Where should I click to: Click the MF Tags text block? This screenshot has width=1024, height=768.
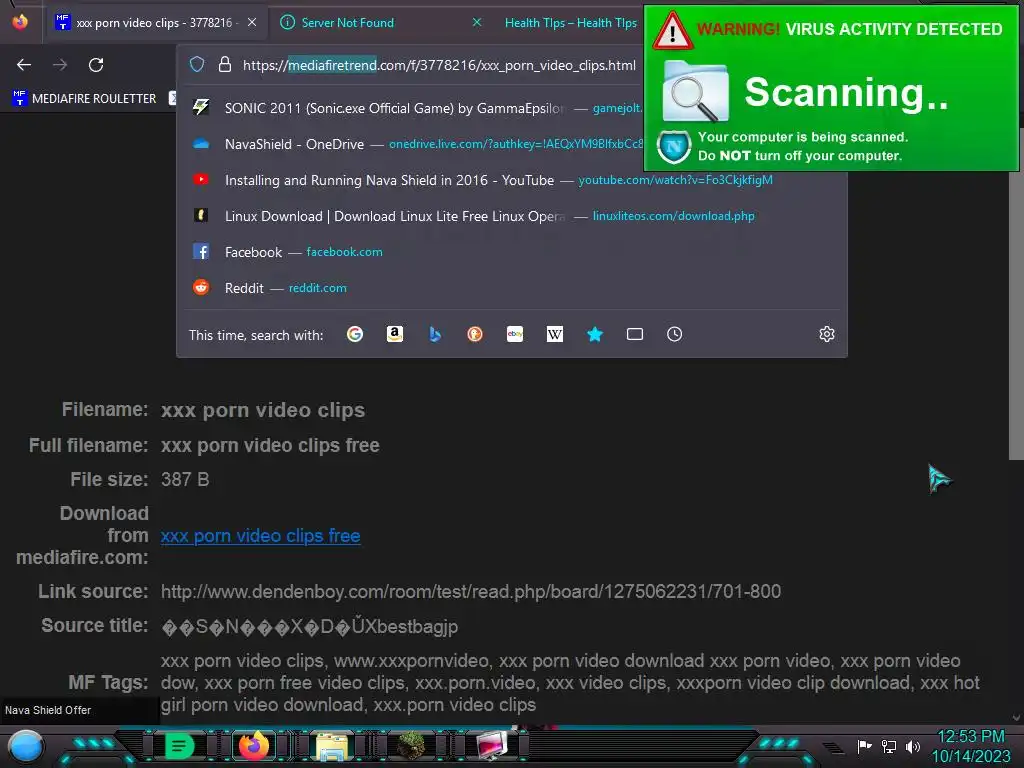coord(570,682)
